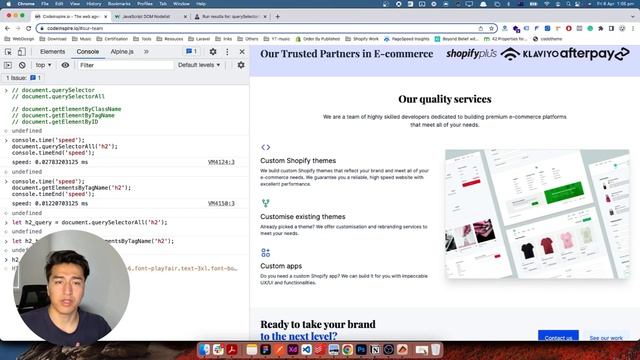
Task: Open Visual Studio Code from the Dock
Action: 307,349
